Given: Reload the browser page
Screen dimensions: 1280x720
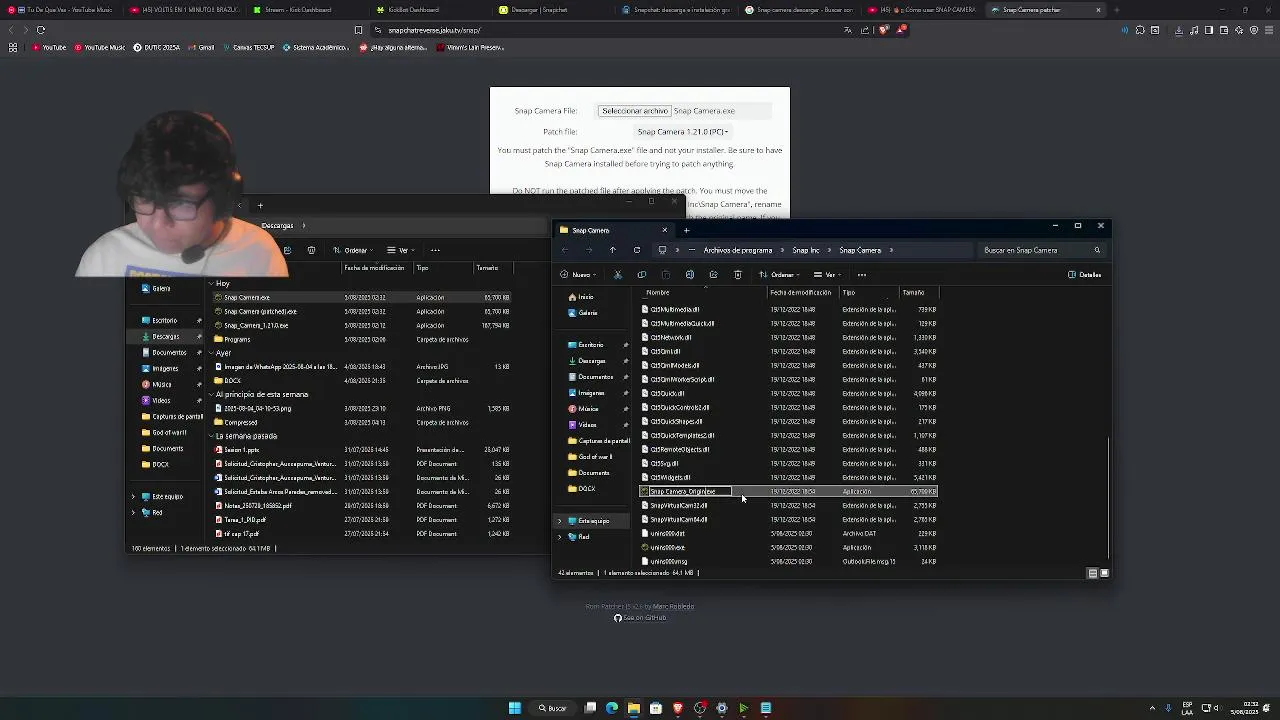Looking at the screenshot, I should point(40,30).
